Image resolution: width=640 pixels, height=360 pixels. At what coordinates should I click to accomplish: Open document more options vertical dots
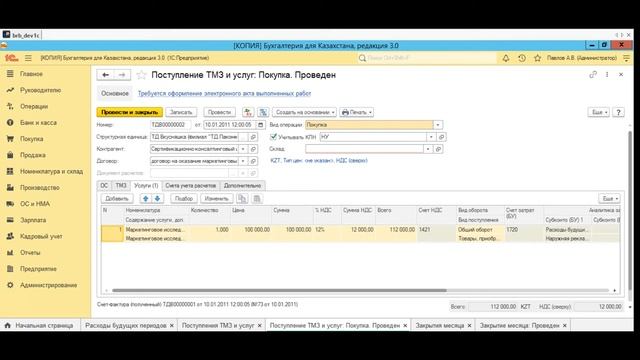607,75
